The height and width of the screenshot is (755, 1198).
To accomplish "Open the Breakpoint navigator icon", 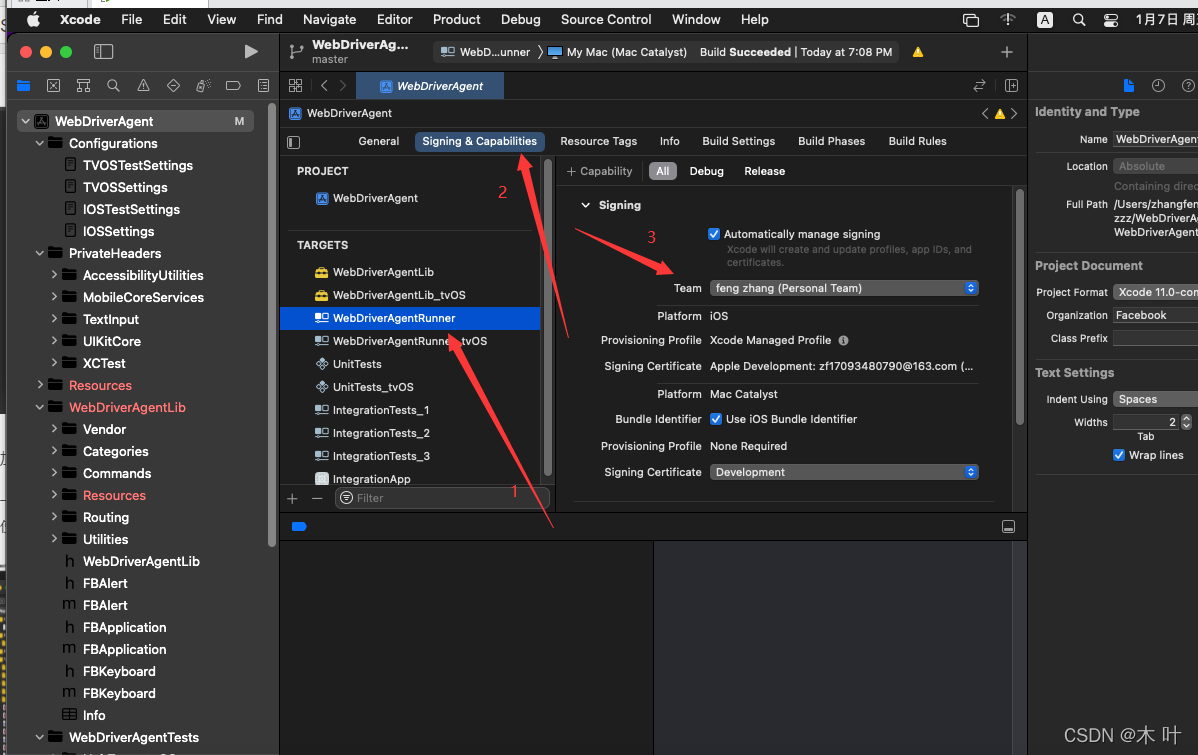I will point(233,86).
